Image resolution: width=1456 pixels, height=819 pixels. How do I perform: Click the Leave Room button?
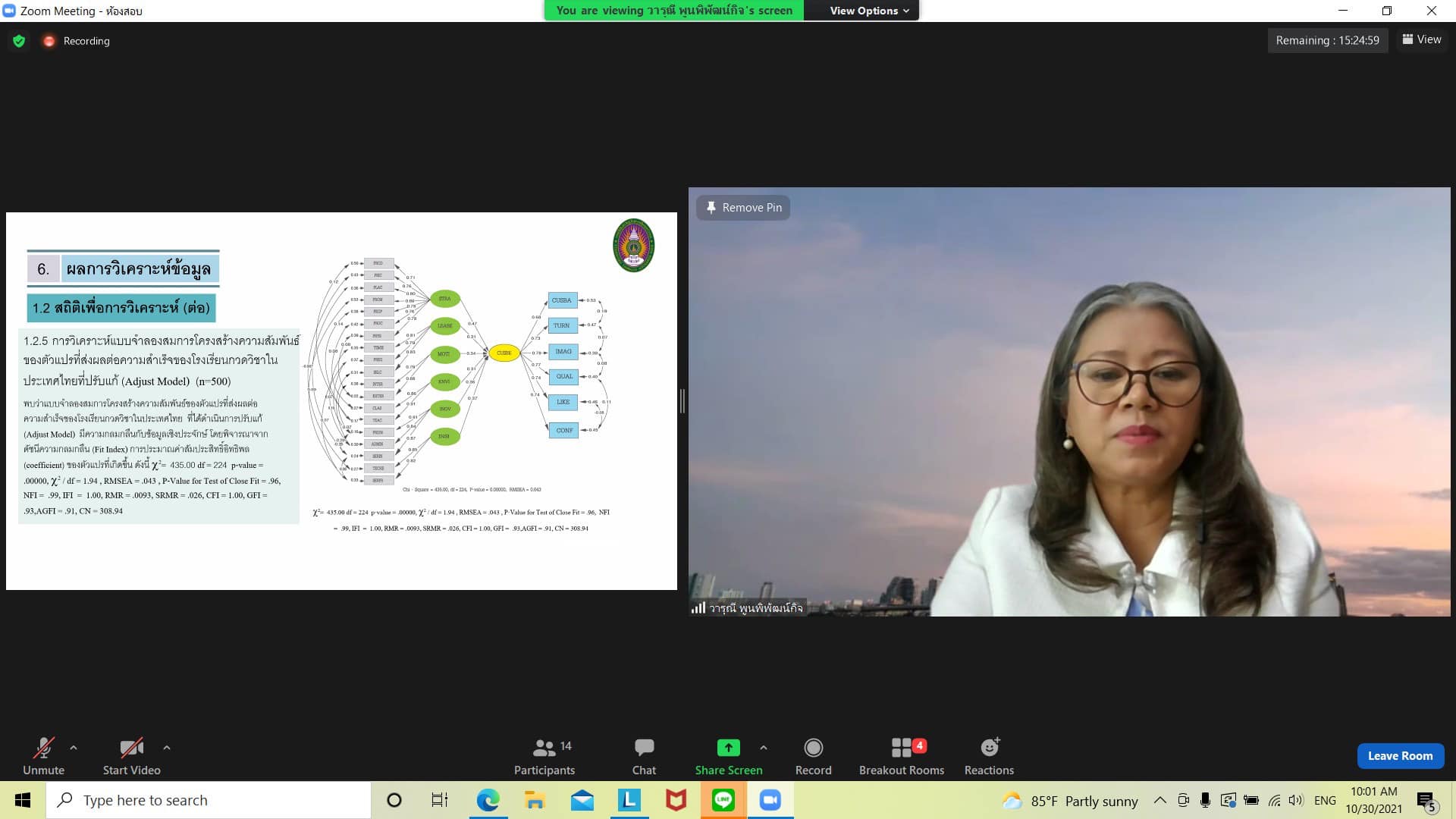pos(1400,756)
